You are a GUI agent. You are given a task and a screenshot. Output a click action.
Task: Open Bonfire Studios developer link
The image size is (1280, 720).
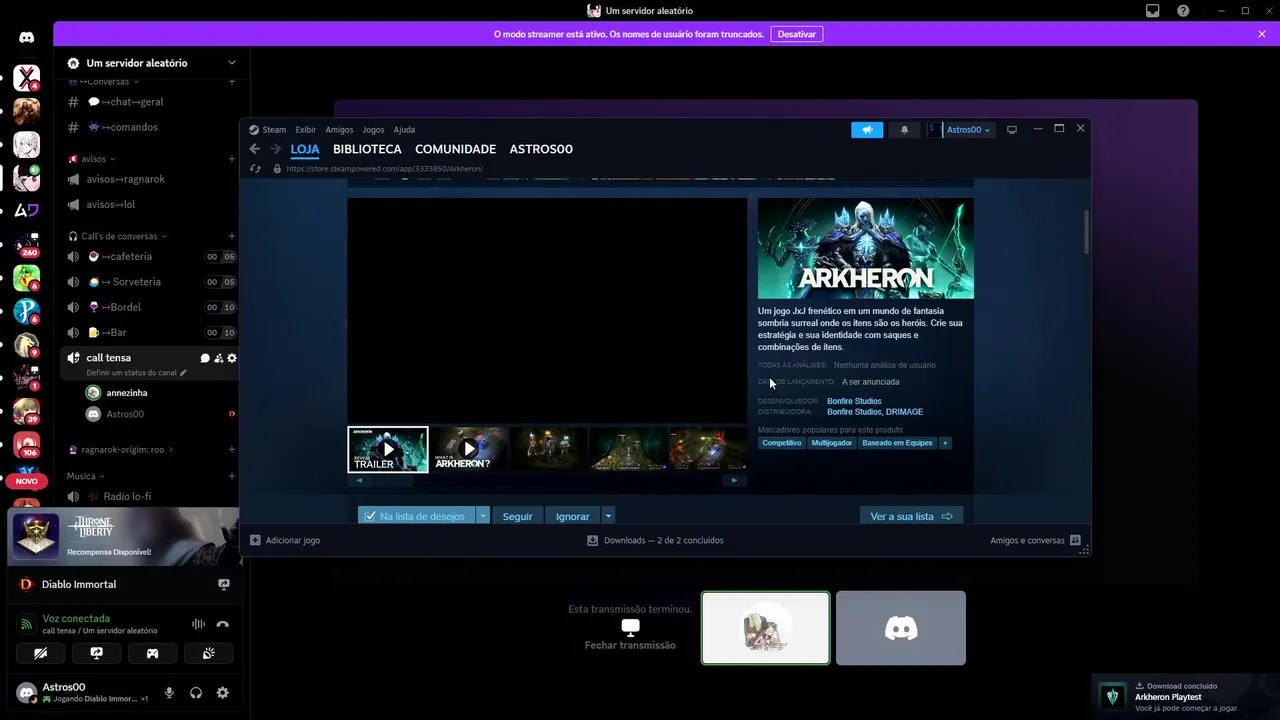coord(854,401)
